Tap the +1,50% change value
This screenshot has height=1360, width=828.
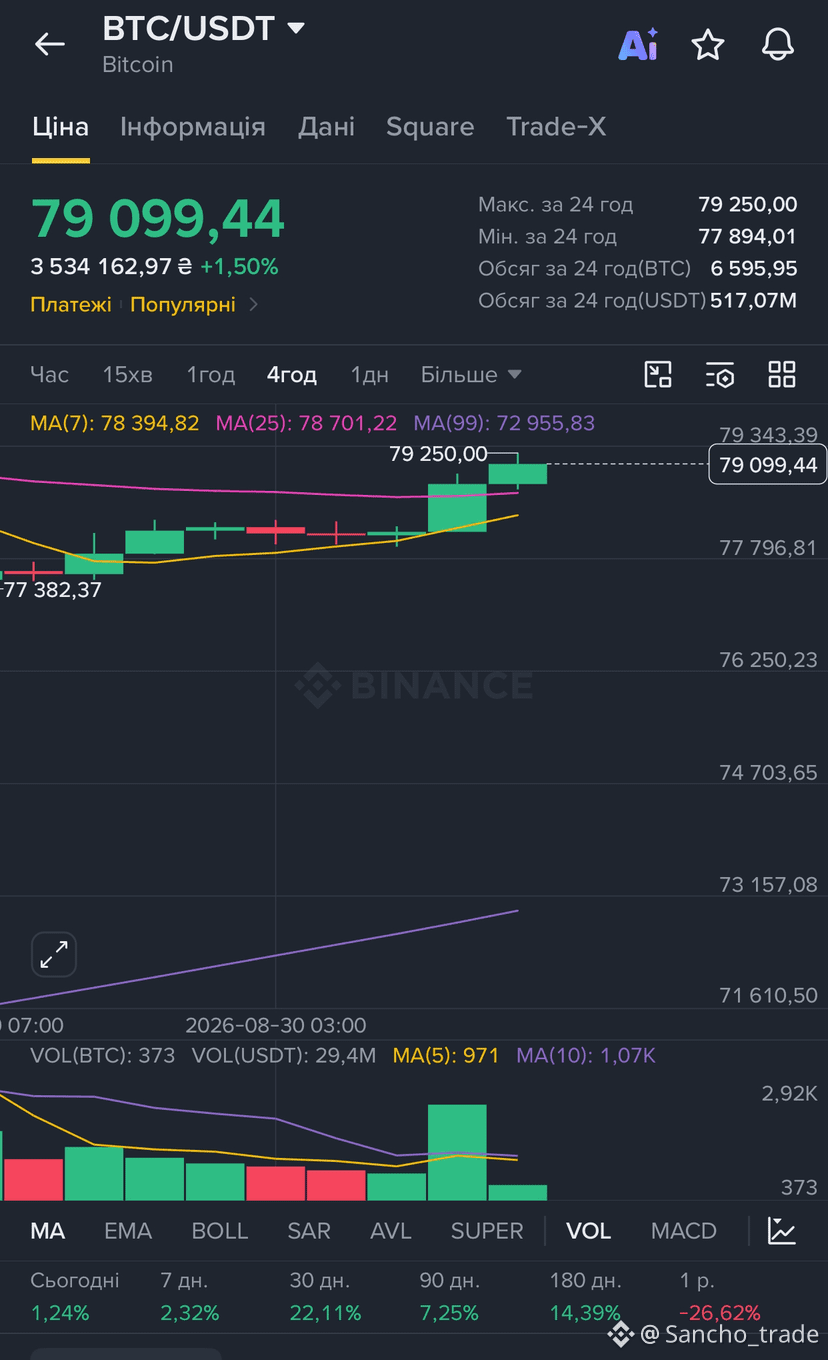239,267
